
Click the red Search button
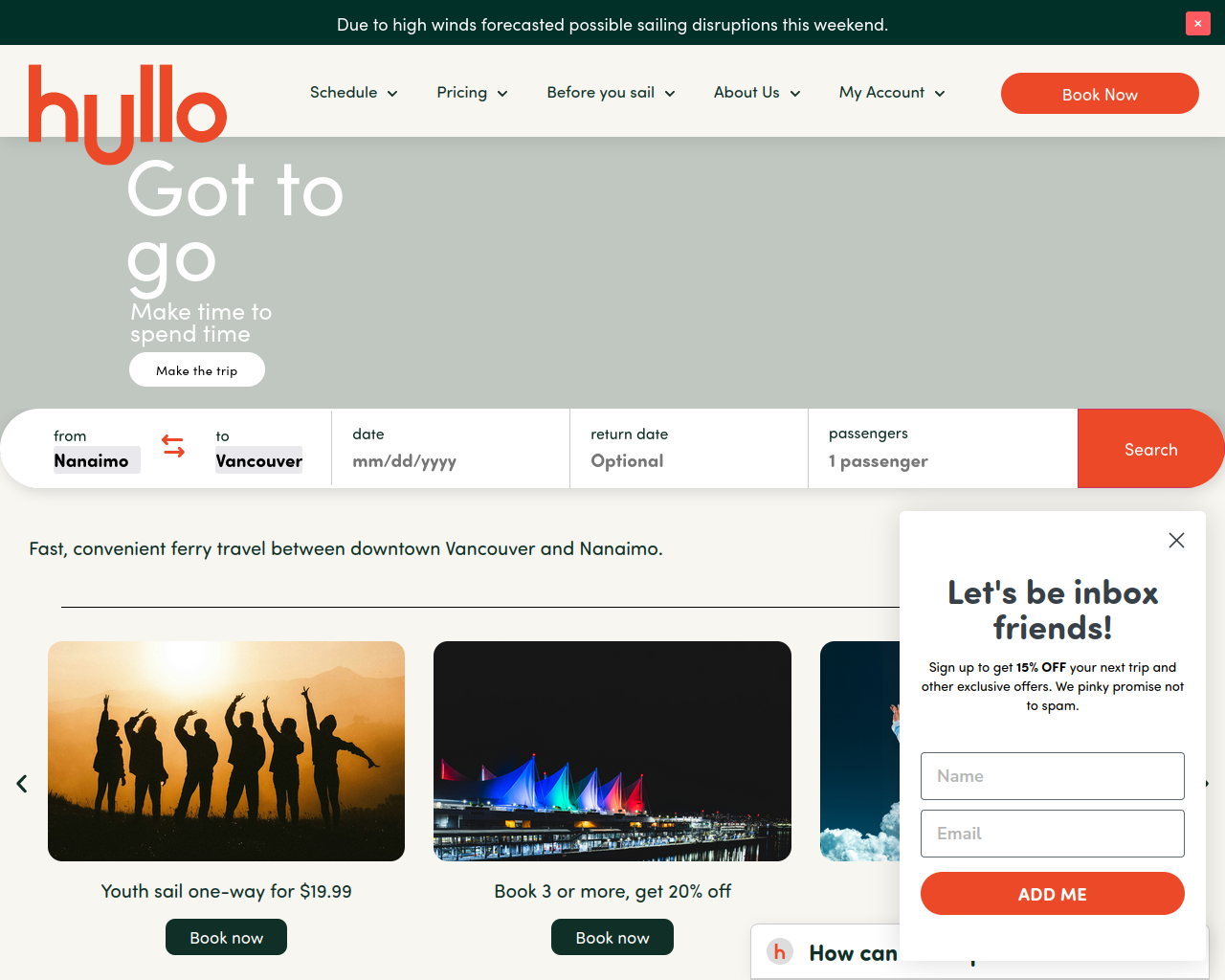pyautogui.click(x=1150, y=449)
